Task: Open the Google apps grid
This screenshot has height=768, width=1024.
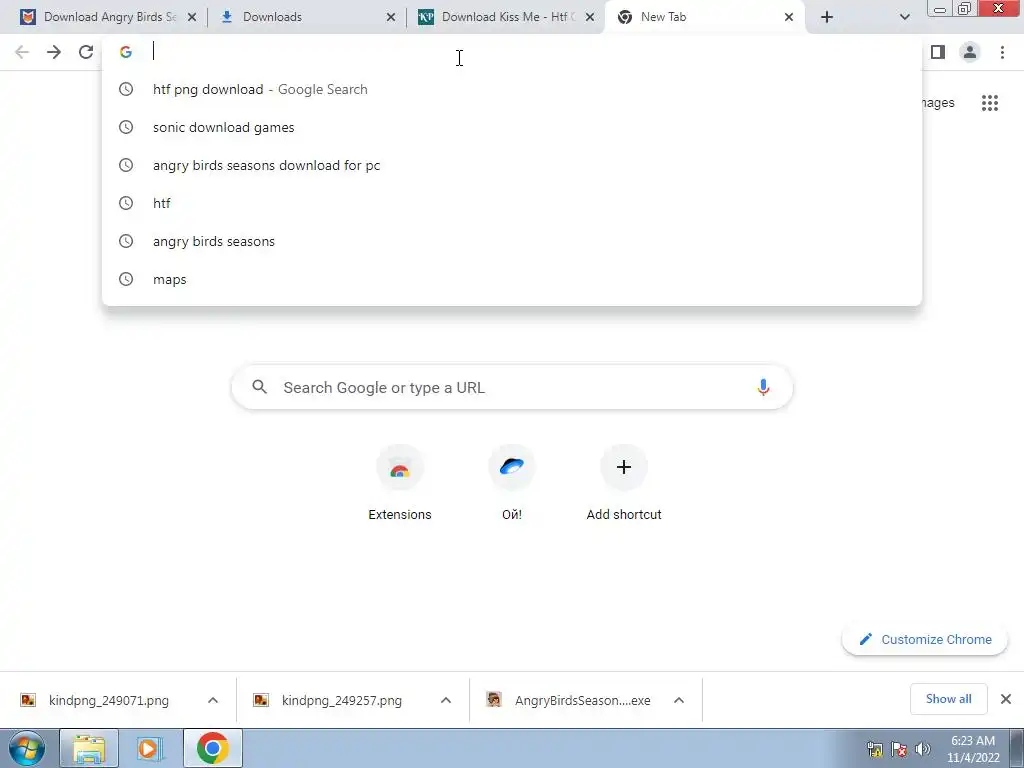Action: [x=990, y=103]
